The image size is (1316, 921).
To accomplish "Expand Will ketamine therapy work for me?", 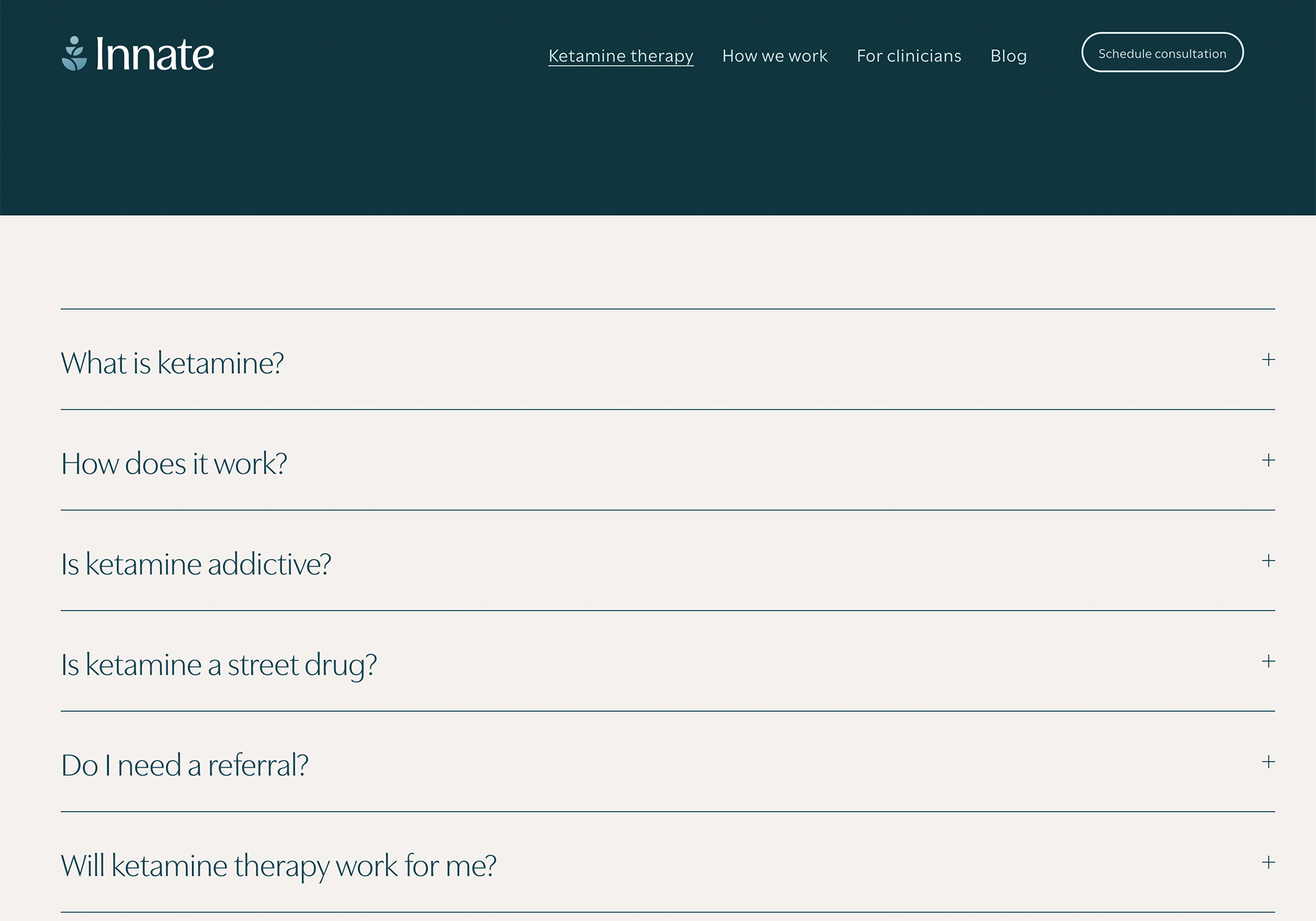I will tap(278, 866).
